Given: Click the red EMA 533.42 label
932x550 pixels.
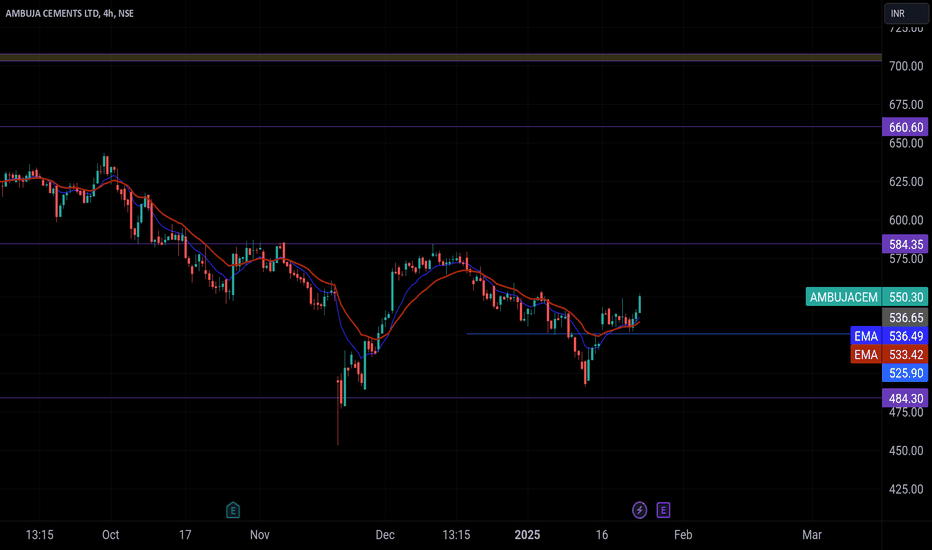Looking at the screenshot, I should click(x=889, y=354).
